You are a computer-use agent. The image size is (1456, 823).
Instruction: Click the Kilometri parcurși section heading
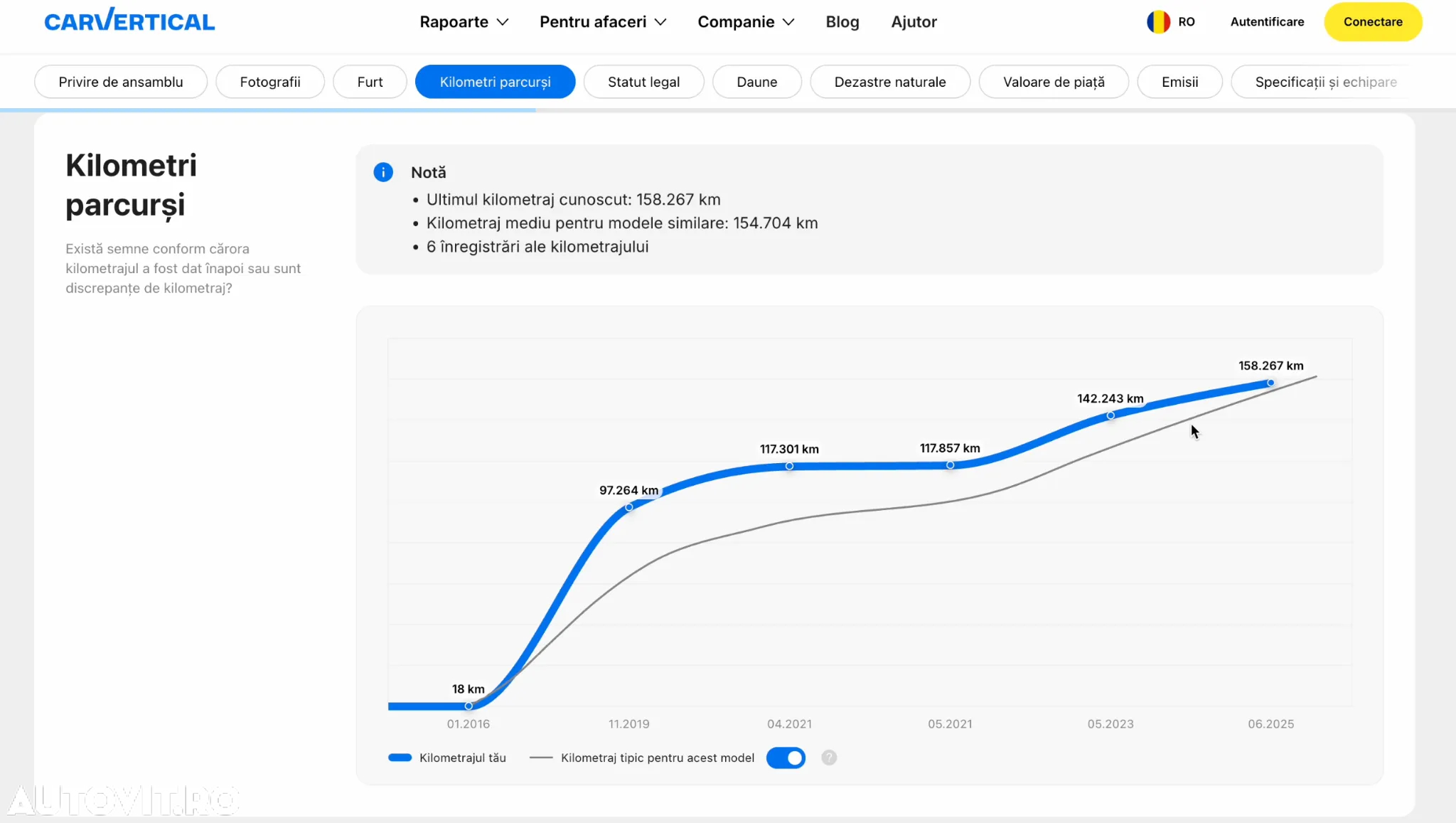(132, 185)
